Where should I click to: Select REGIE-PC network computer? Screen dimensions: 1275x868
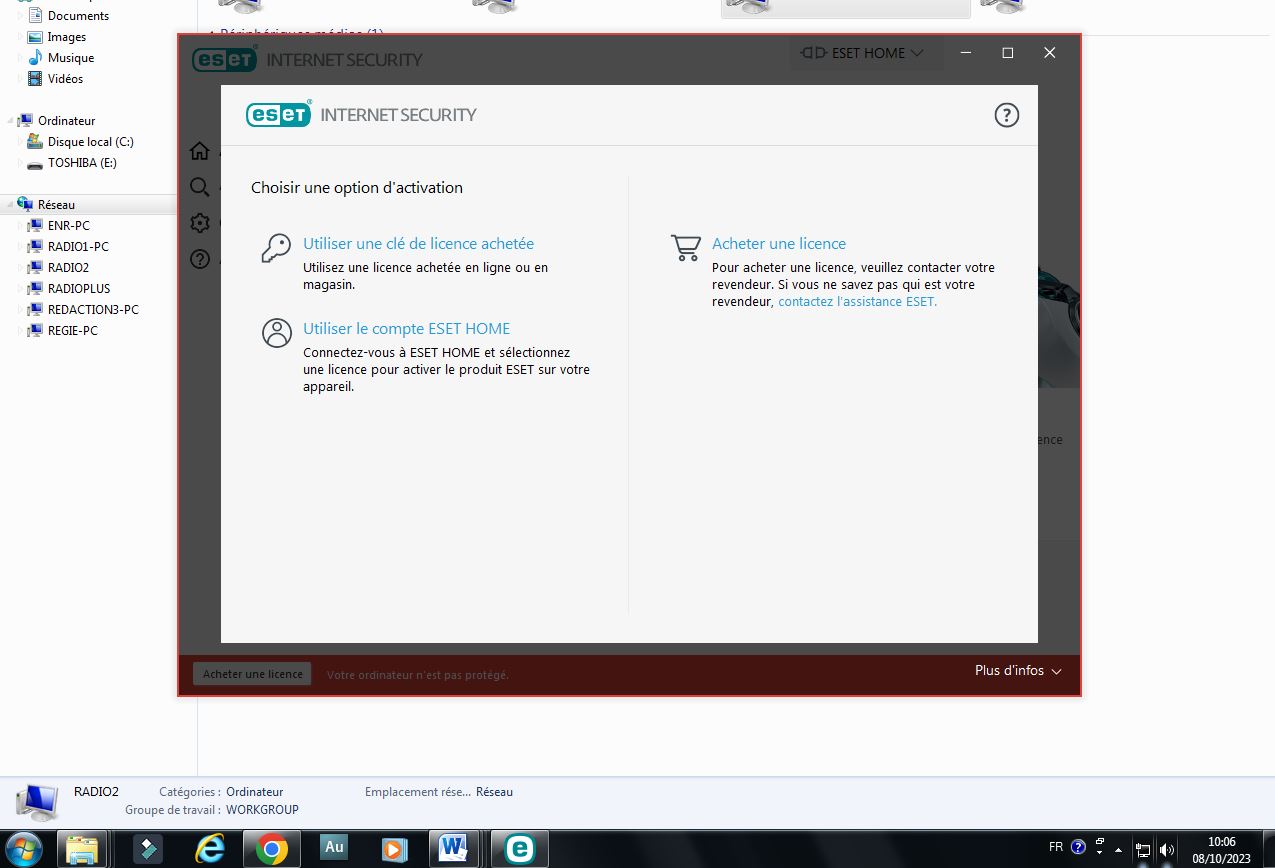(72, 331)
